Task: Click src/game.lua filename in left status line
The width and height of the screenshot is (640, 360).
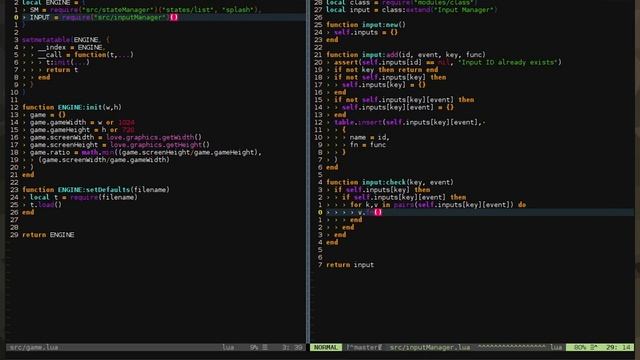Action: pyautogui.click(x=34, y=347)
